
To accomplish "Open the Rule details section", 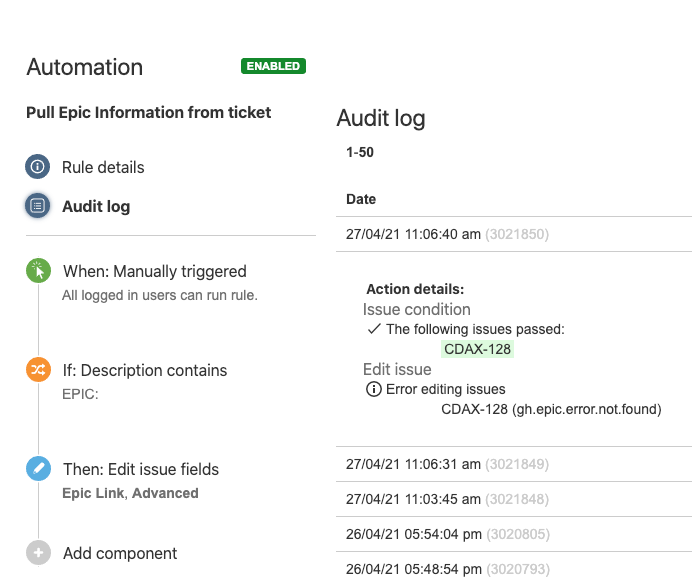I will pyautogui.click(x=103, y=167).
